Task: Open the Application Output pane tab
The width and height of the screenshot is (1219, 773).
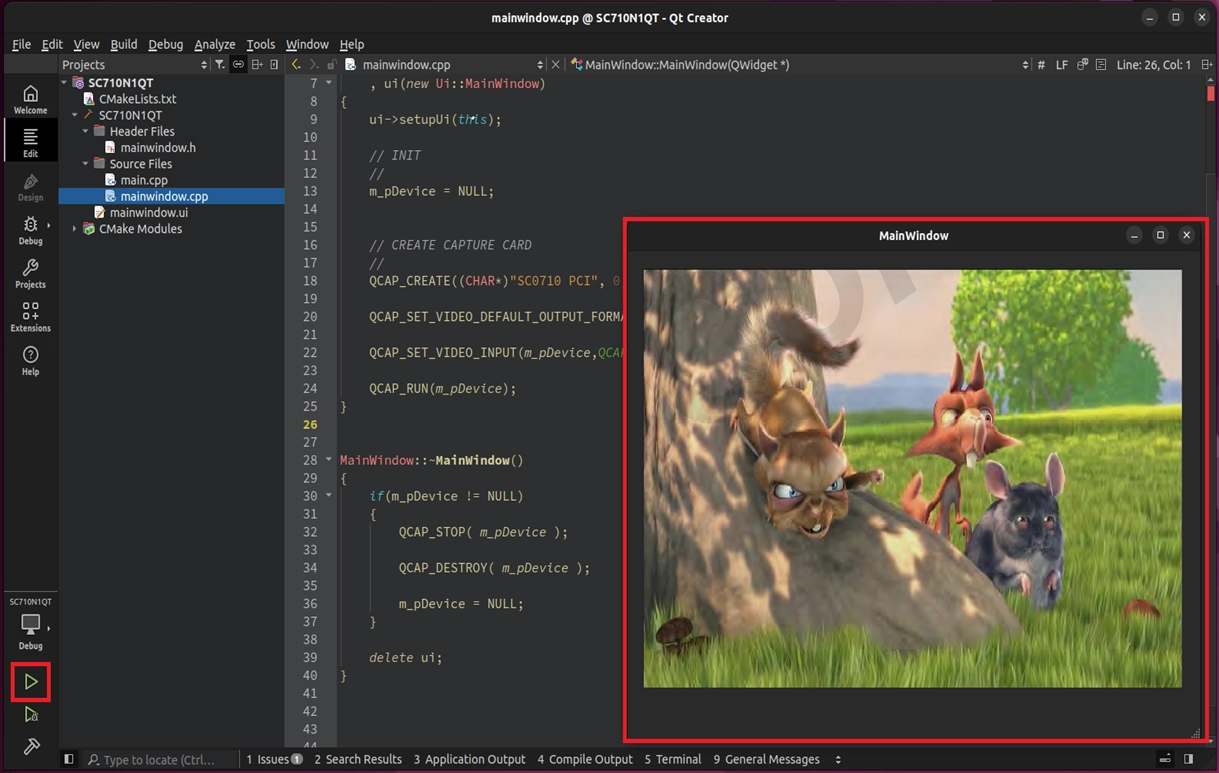Action: 469,760
